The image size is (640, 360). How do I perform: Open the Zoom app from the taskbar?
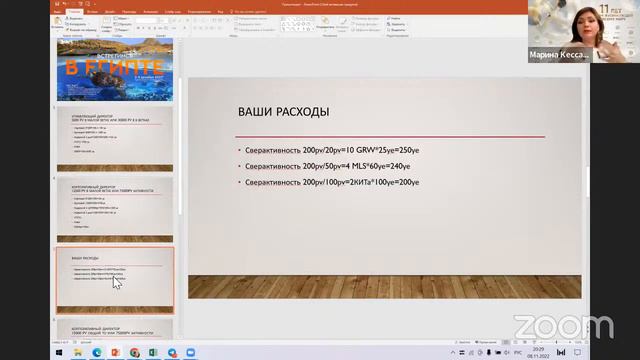click(191, 352)
